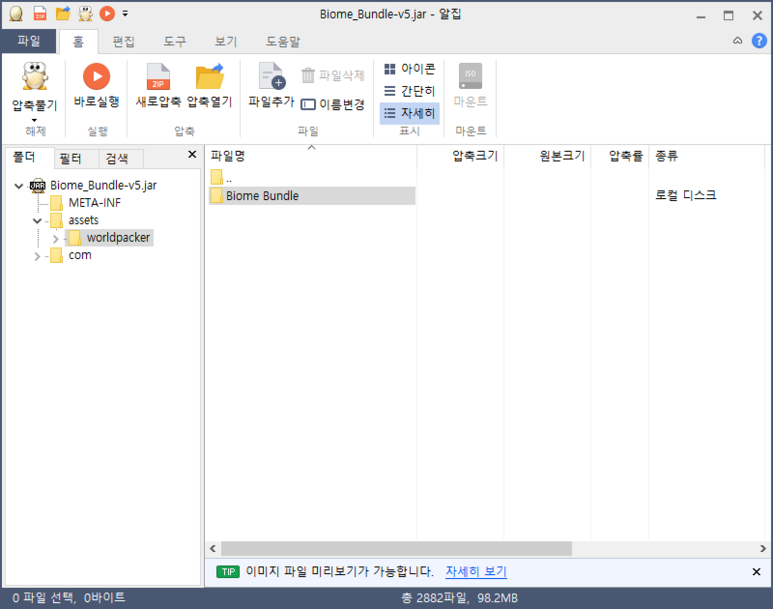Click the egg icon in the title bar
Image resolution: width=773 pixels, height=609 pixels.
(x=16, y=14)
